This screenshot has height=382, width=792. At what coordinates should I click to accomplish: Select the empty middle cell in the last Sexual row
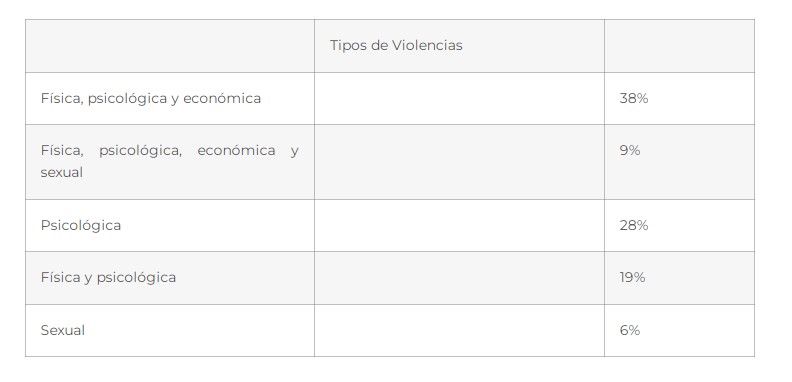tap(459, 330)
